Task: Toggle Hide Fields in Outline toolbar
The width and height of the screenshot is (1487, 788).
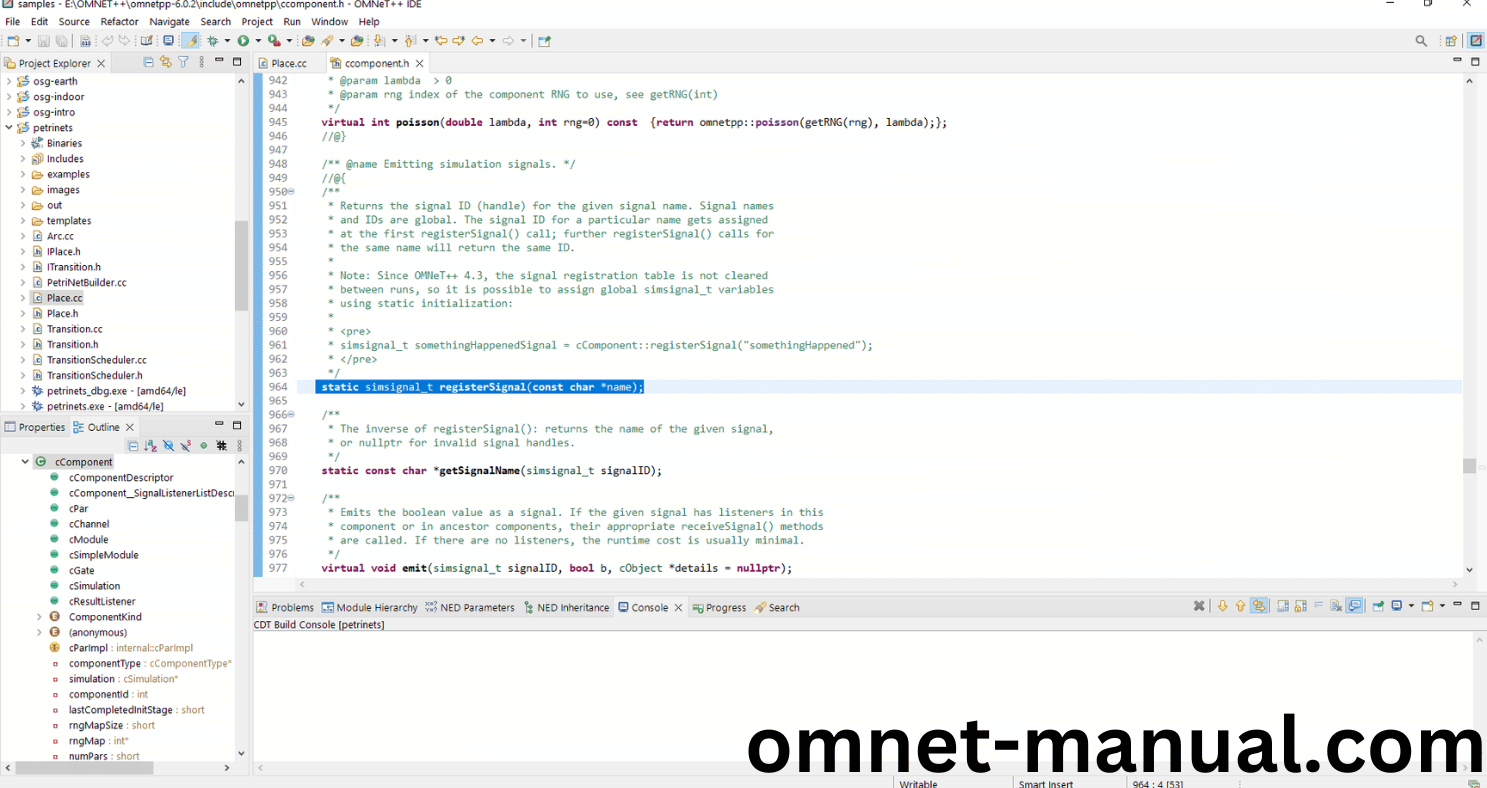Action: coord(168,446)
